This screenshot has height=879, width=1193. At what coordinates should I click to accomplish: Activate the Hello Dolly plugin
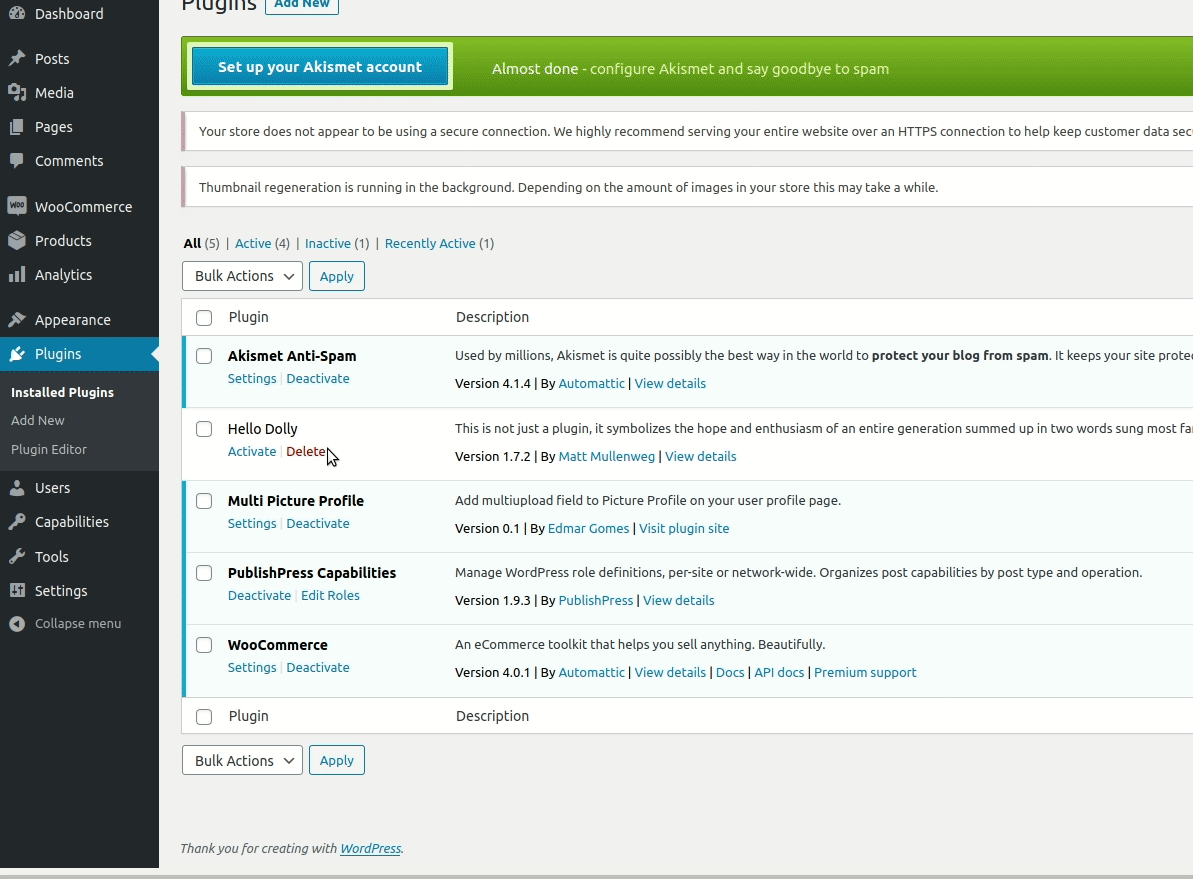(x=252, y=451)
